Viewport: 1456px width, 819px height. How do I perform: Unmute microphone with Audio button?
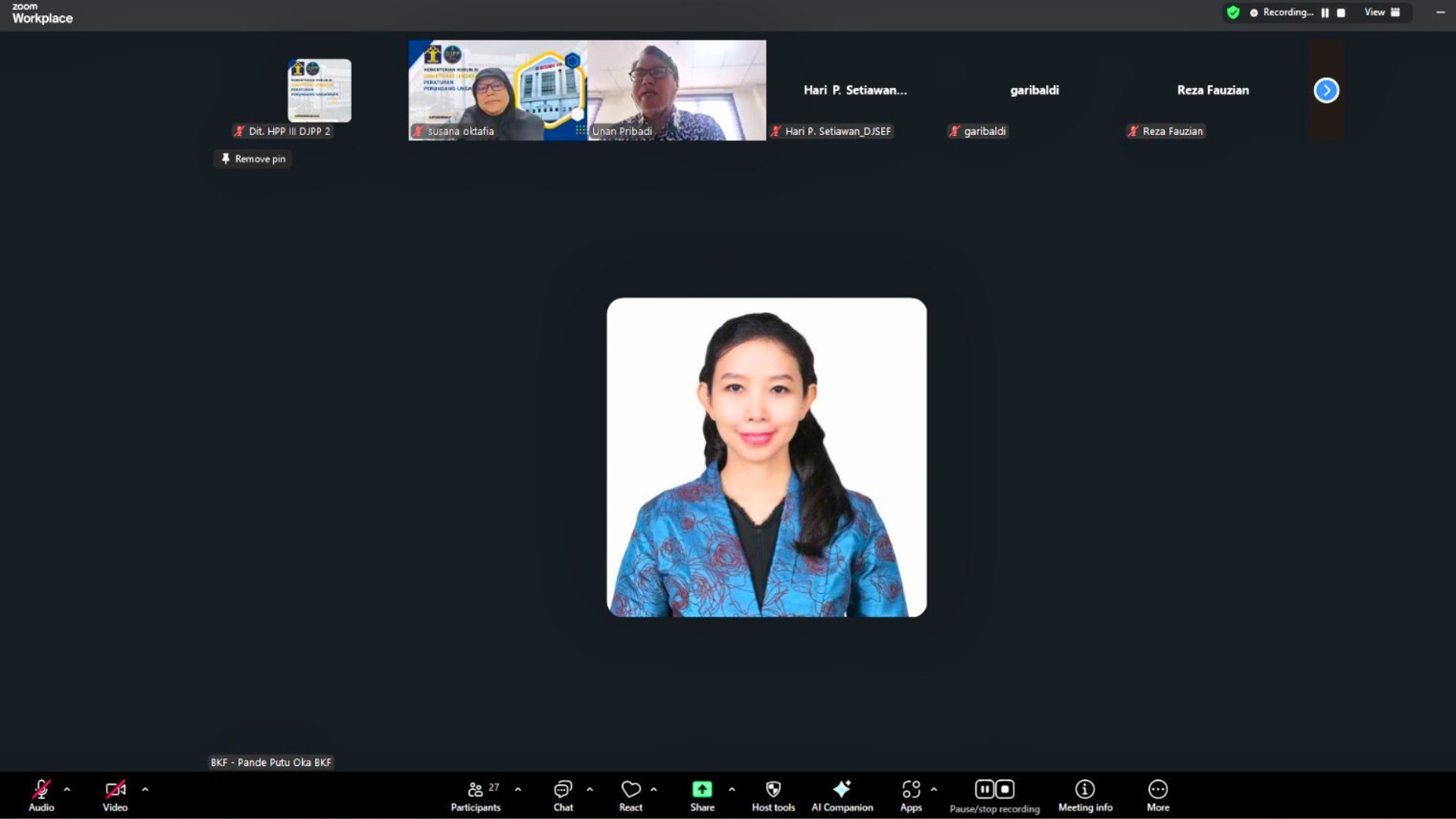41,790
